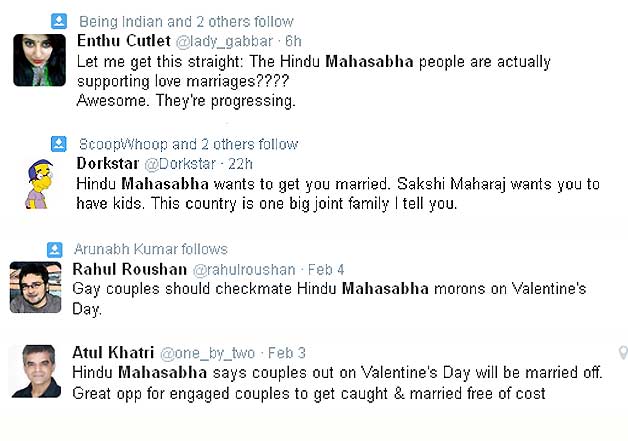Open the 6h timestamp on Enthu Cutlet's tweet
The height and width of the screenshot is (441, 628).
pos(293,41)
